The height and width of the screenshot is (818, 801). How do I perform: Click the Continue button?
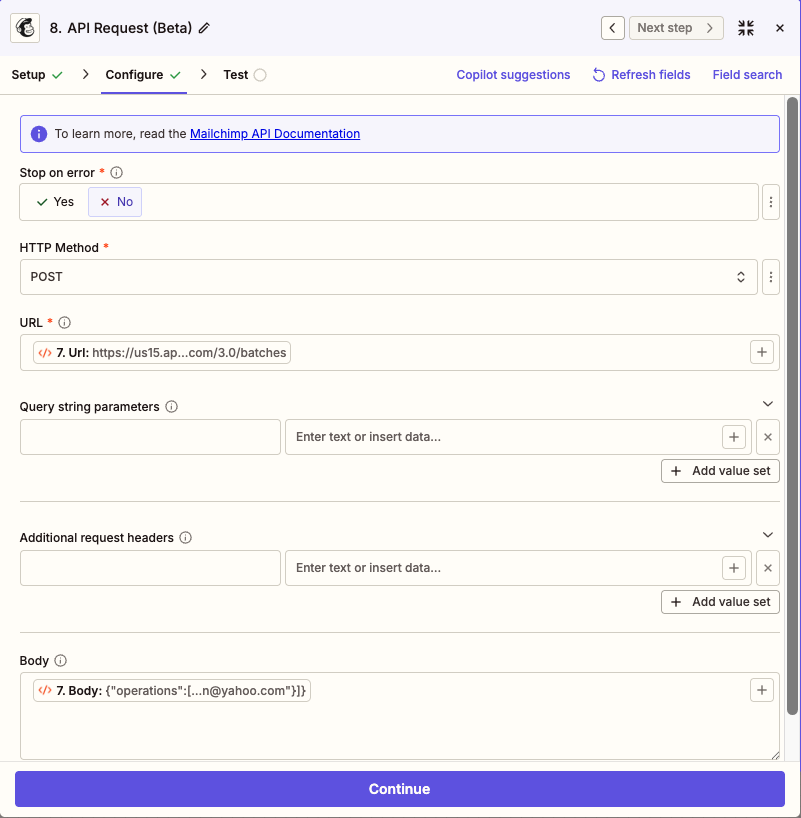tap(400, 789)
